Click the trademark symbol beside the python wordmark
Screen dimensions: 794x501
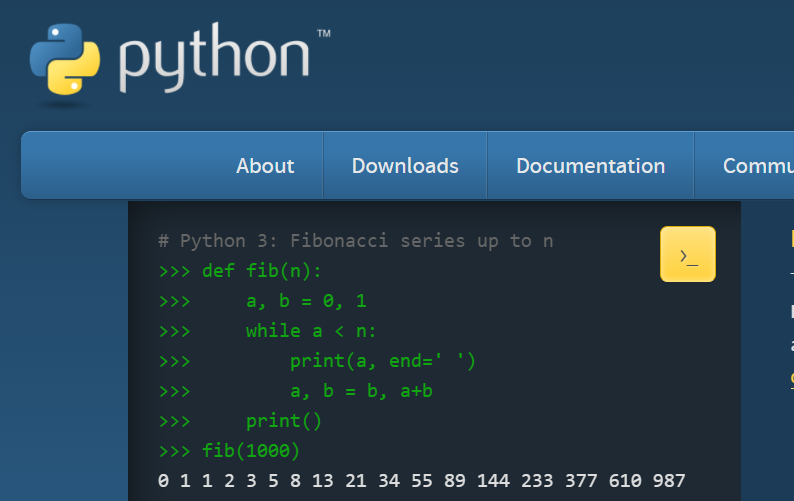coord(323,34)
